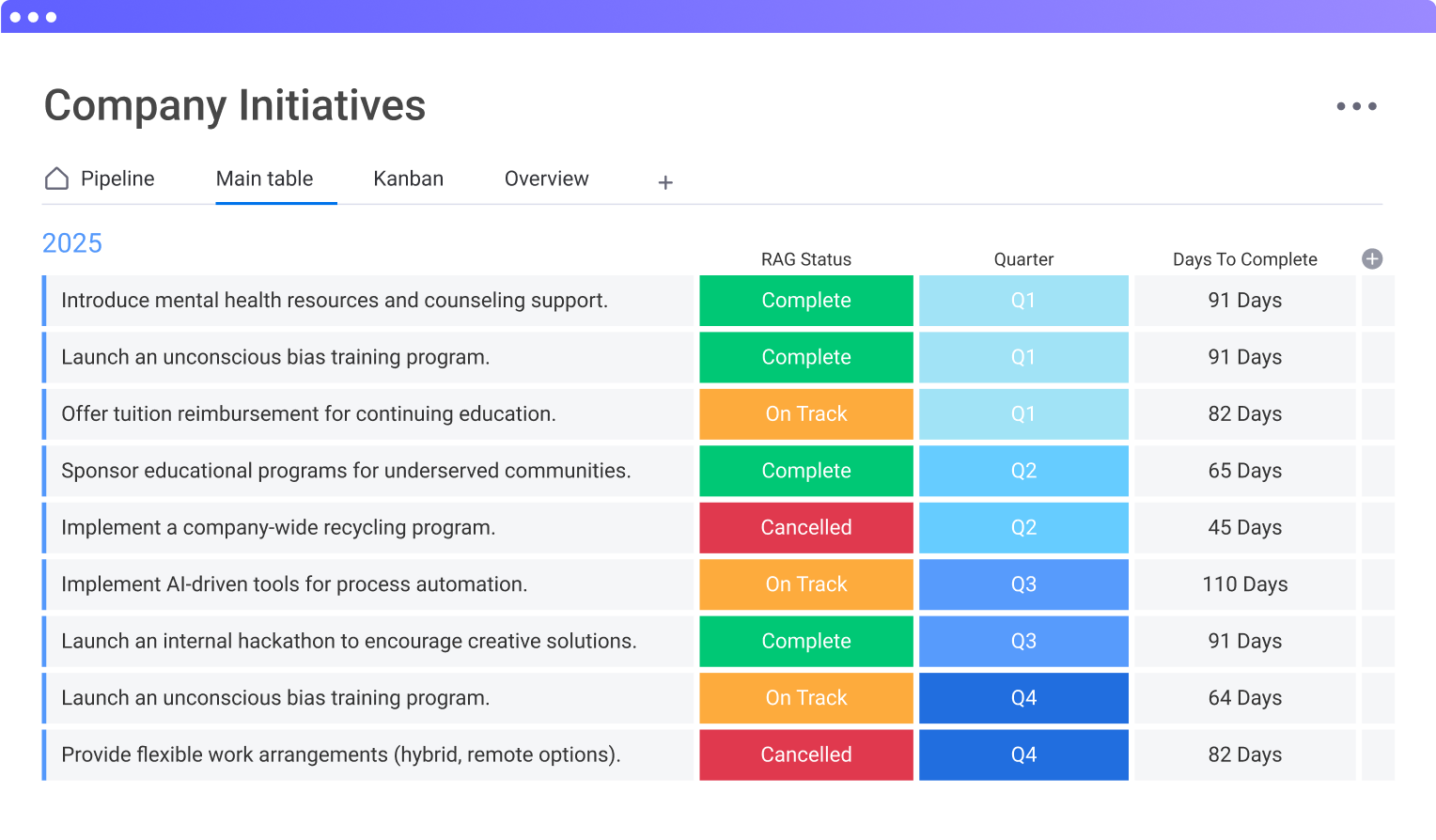This screenshot has height=840, width=1436.
Task: Select the Main table tab
Action: 264,179
